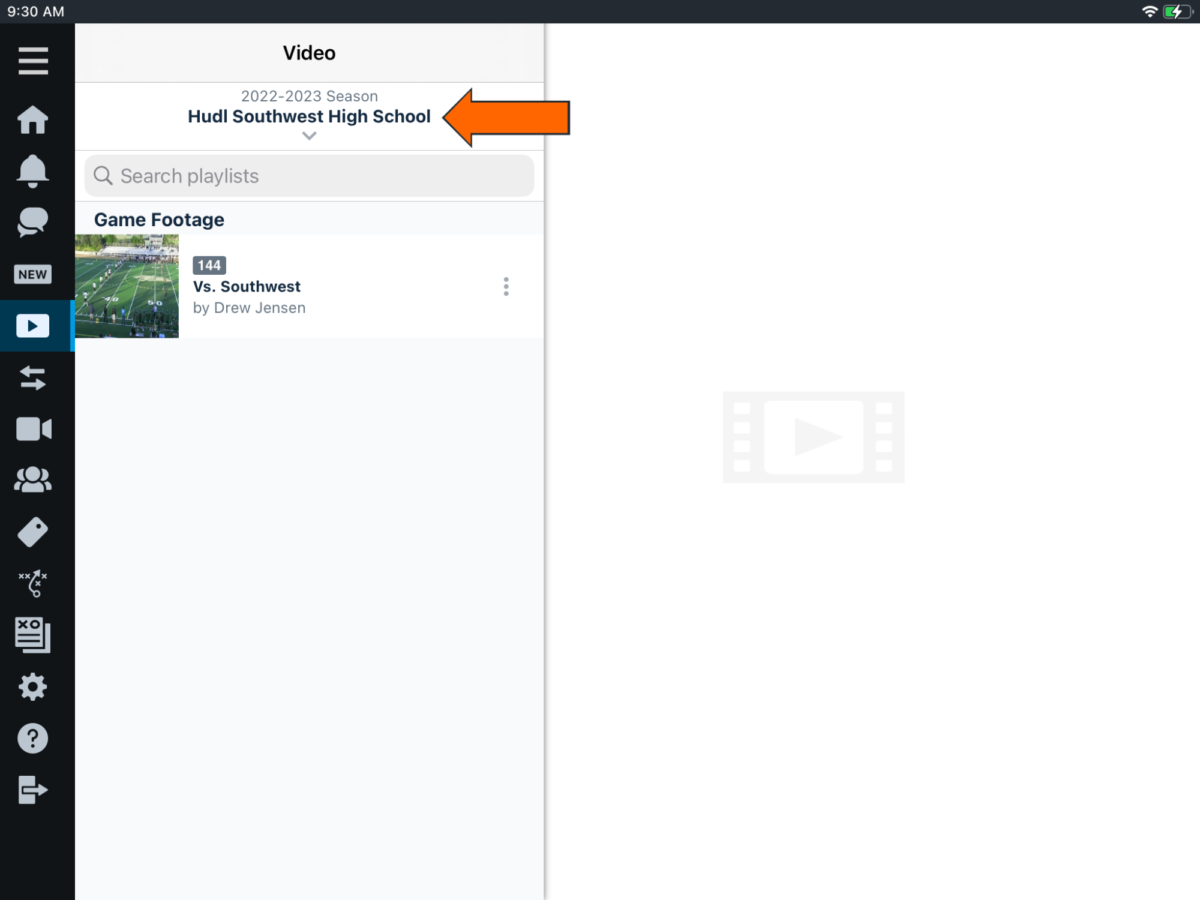The width and height of the screenshot is (1200, 900).
Task: Open Messages chat icon
Action: [x=33, y=221]
